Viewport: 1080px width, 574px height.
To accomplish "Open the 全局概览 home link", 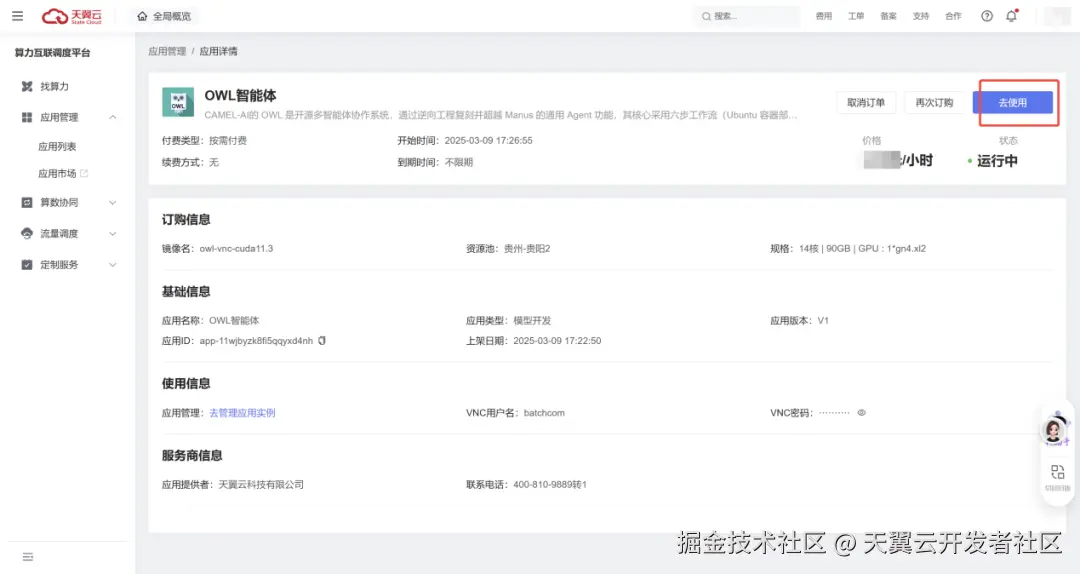I will (164, 16).
